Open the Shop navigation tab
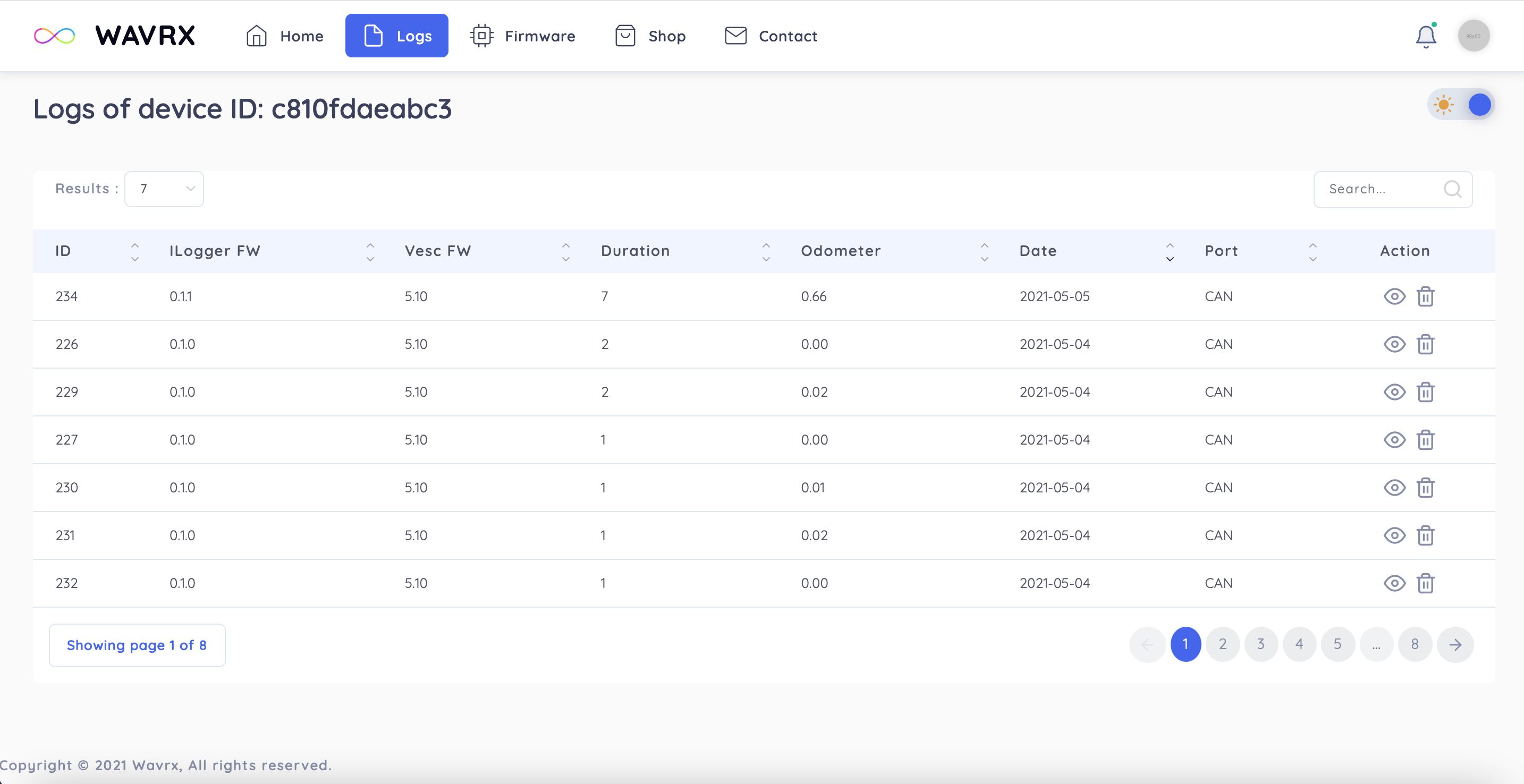Screen dimensions: 1524x784 650,36
